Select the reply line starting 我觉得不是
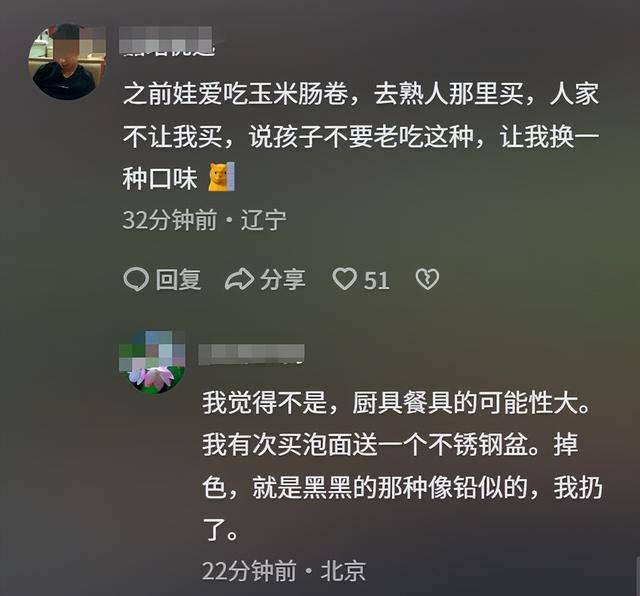 coord(396,403)
